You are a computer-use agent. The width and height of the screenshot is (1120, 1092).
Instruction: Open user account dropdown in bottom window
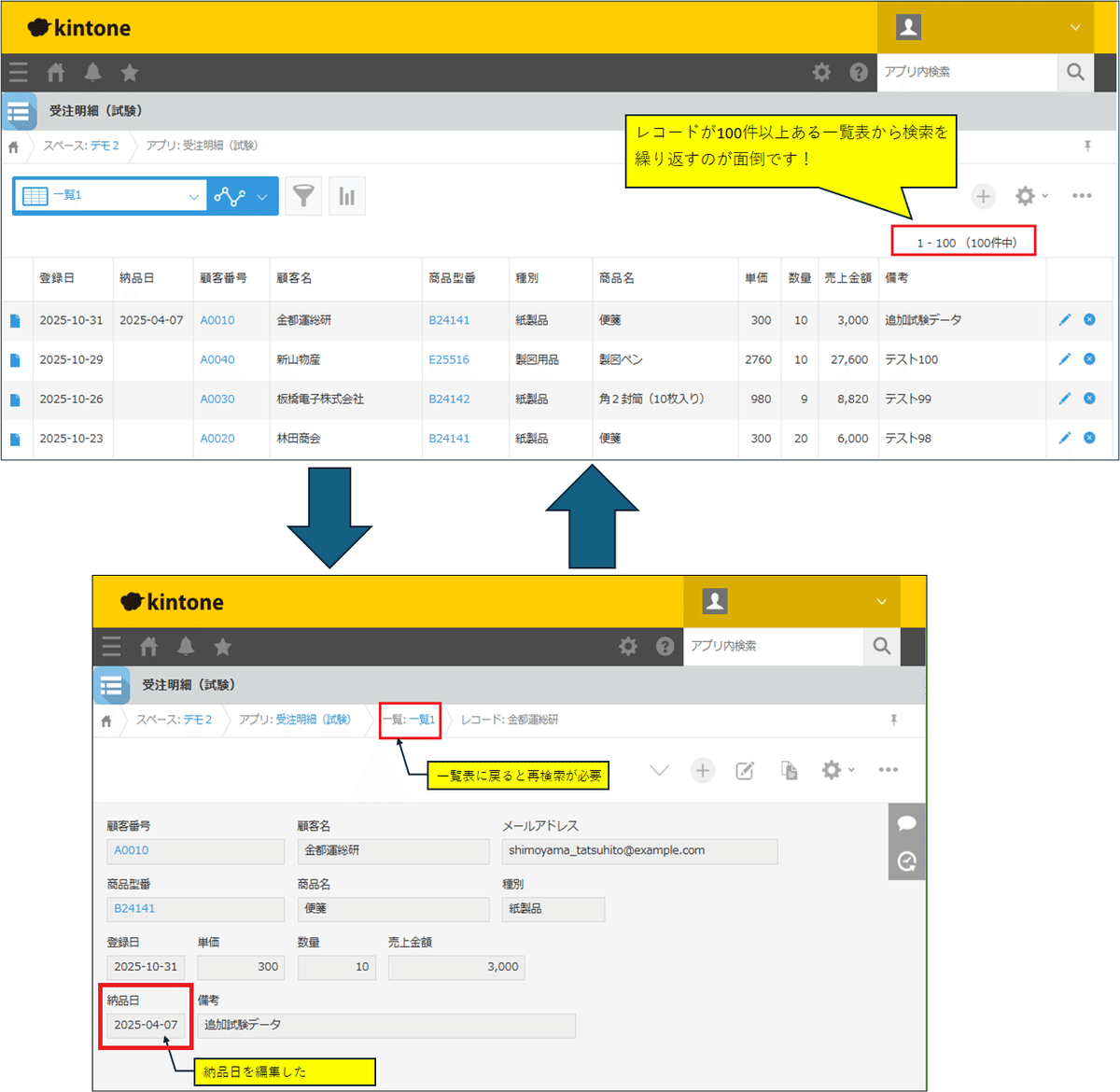click(x=881, y=602)
